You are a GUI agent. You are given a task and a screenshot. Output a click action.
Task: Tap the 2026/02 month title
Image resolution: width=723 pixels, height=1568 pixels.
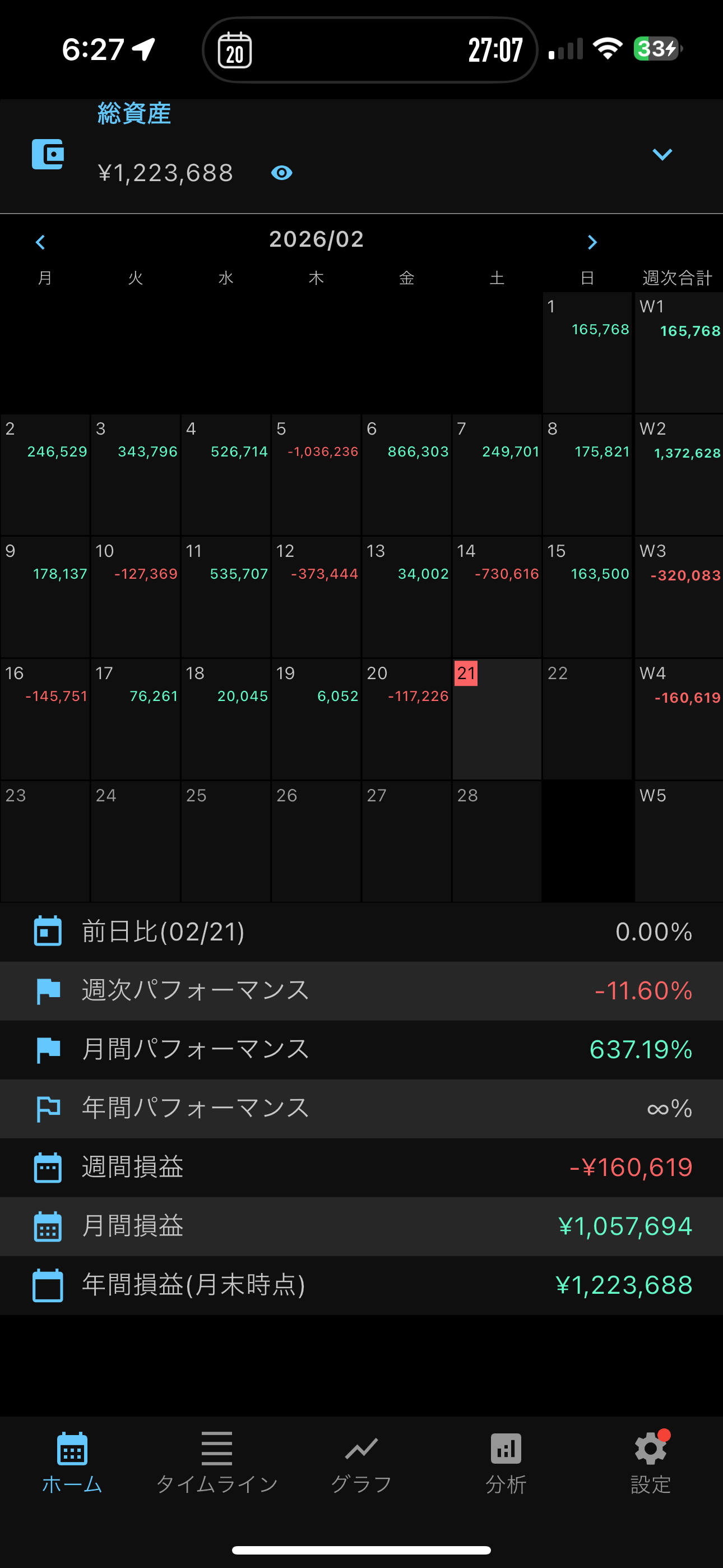click(317, 239)
